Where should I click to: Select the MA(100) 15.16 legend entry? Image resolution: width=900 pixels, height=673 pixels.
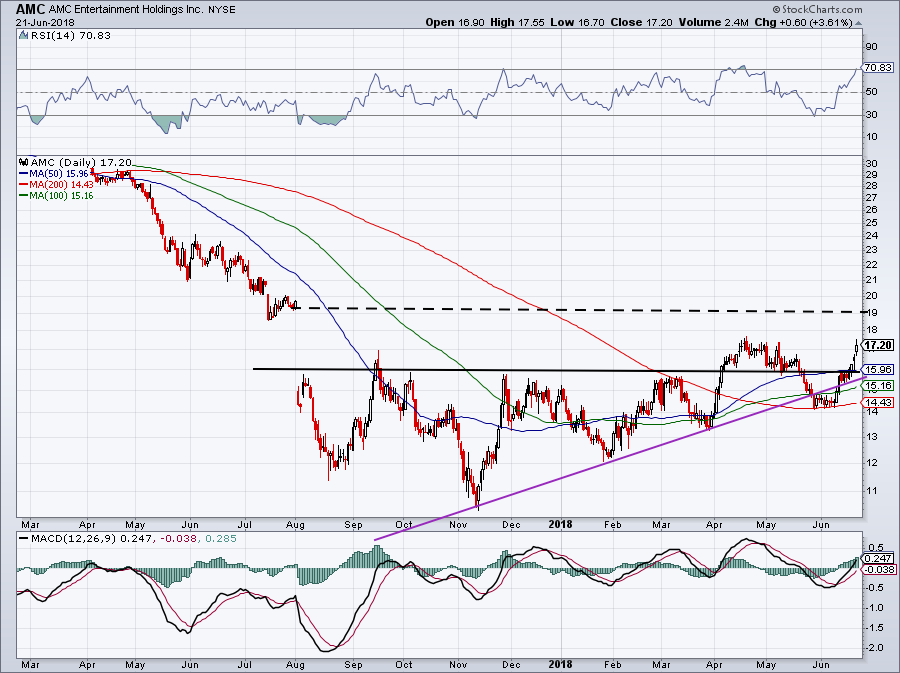[56, 196]
